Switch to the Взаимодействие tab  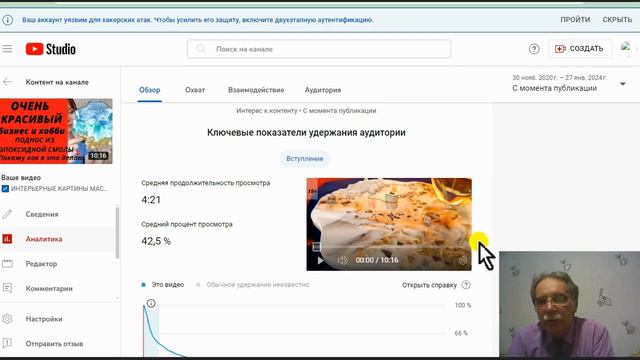click(x=256, y=90)
